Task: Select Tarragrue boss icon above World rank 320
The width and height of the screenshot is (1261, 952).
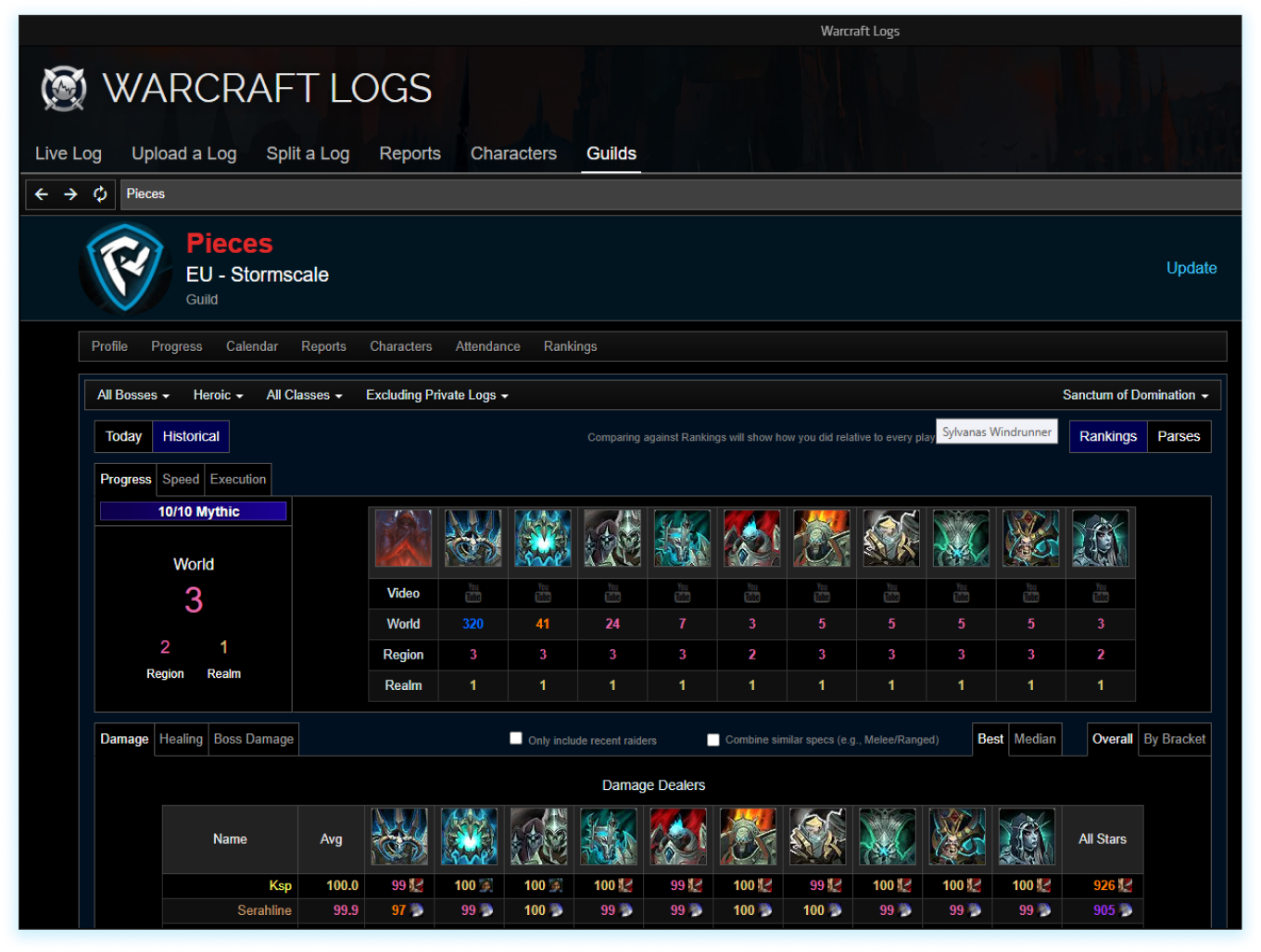Action: 473,538
